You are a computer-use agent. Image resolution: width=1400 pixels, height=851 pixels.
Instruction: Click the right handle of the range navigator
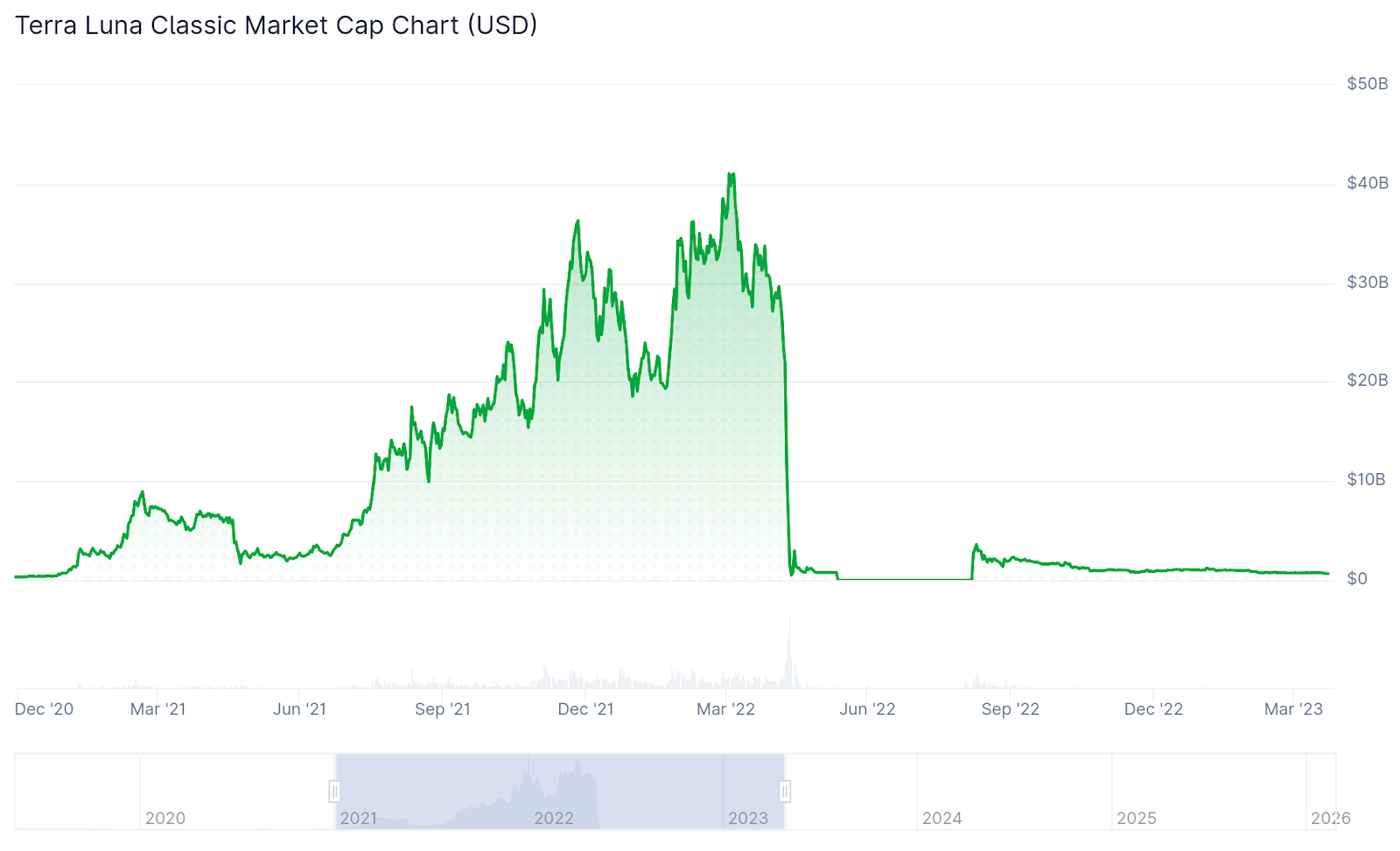pos(785,792)
